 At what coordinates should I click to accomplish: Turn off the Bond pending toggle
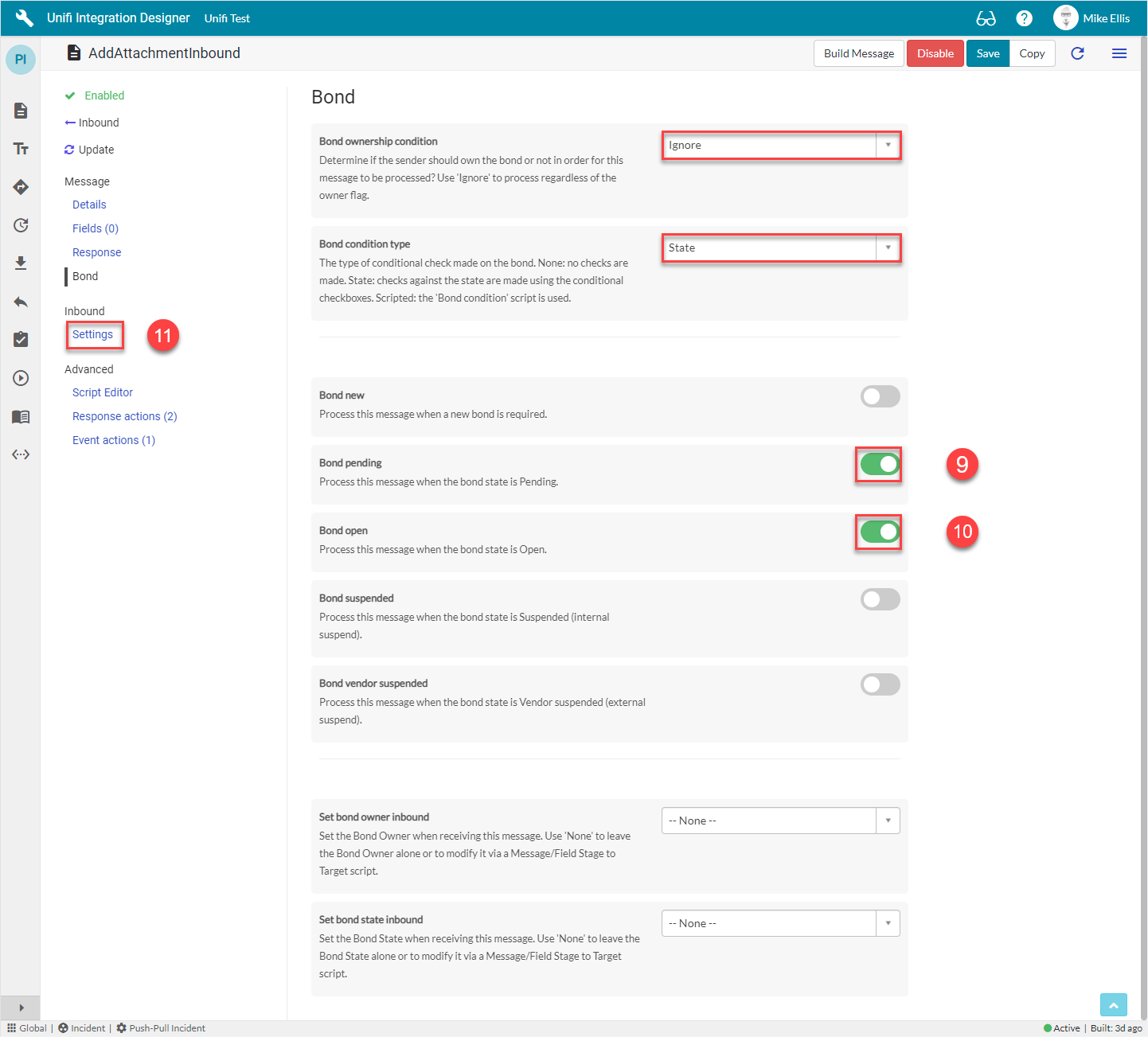[x=880, y=464]
